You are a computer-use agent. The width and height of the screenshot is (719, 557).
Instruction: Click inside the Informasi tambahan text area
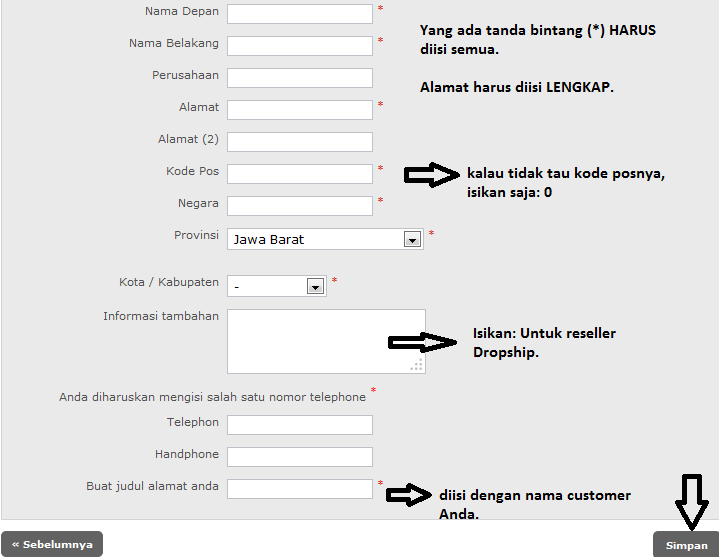click(x=325, y=341)
